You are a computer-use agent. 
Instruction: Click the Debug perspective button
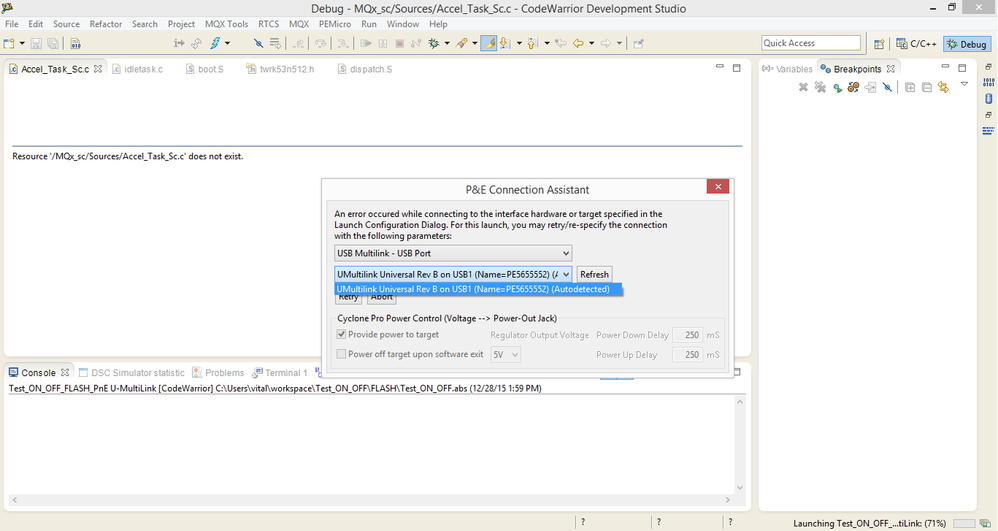click(x=967, y=43)
